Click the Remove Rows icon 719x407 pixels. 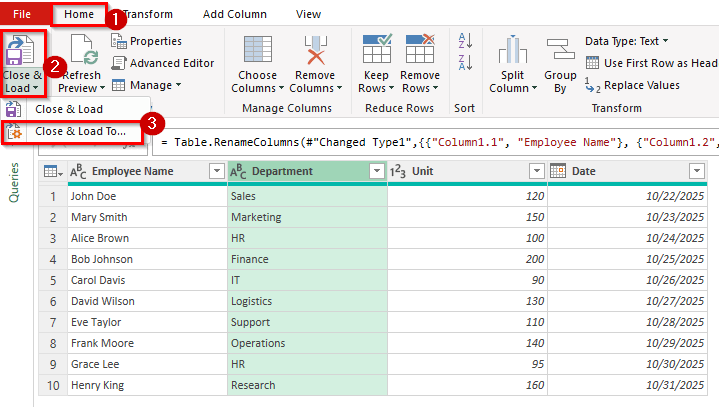click(420, 49)
